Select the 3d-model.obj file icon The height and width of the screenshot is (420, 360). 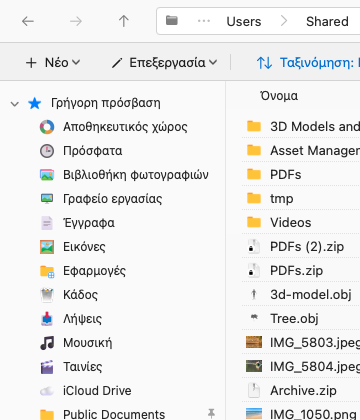click(x=254, y=295)
